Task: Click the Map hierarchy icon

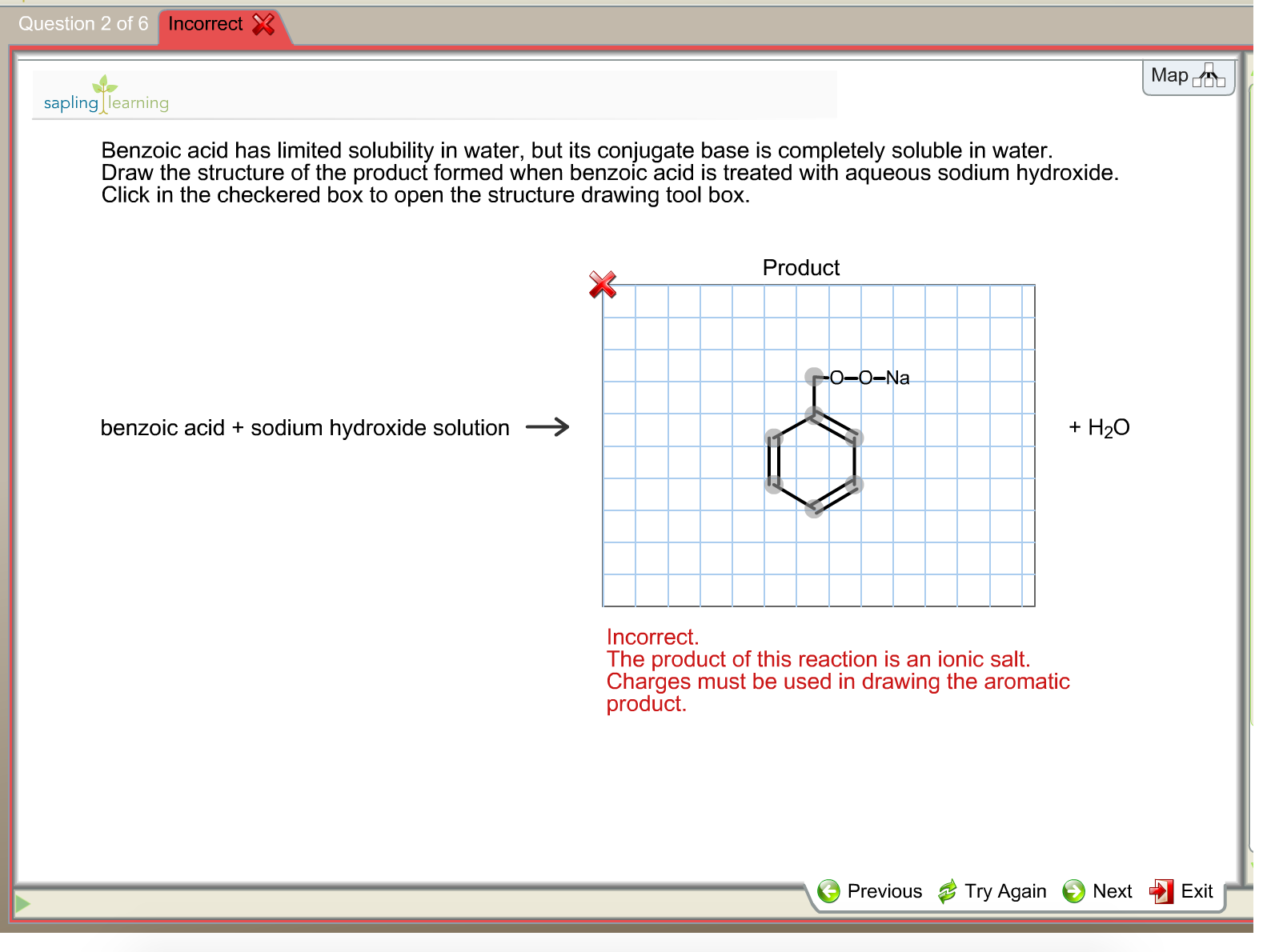Action: tap(1209, 76)
